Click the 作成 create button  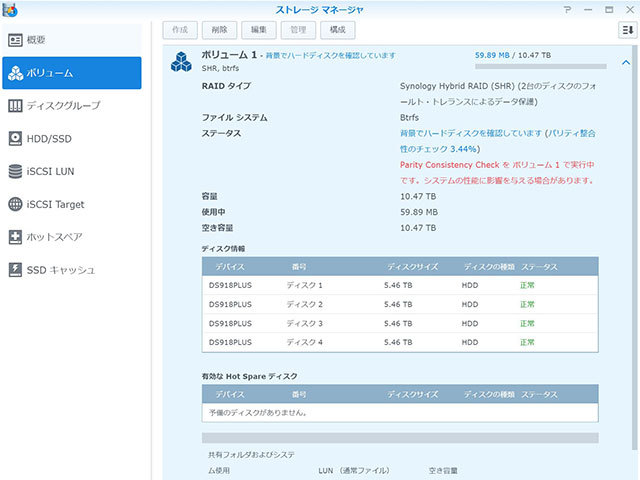180,30
